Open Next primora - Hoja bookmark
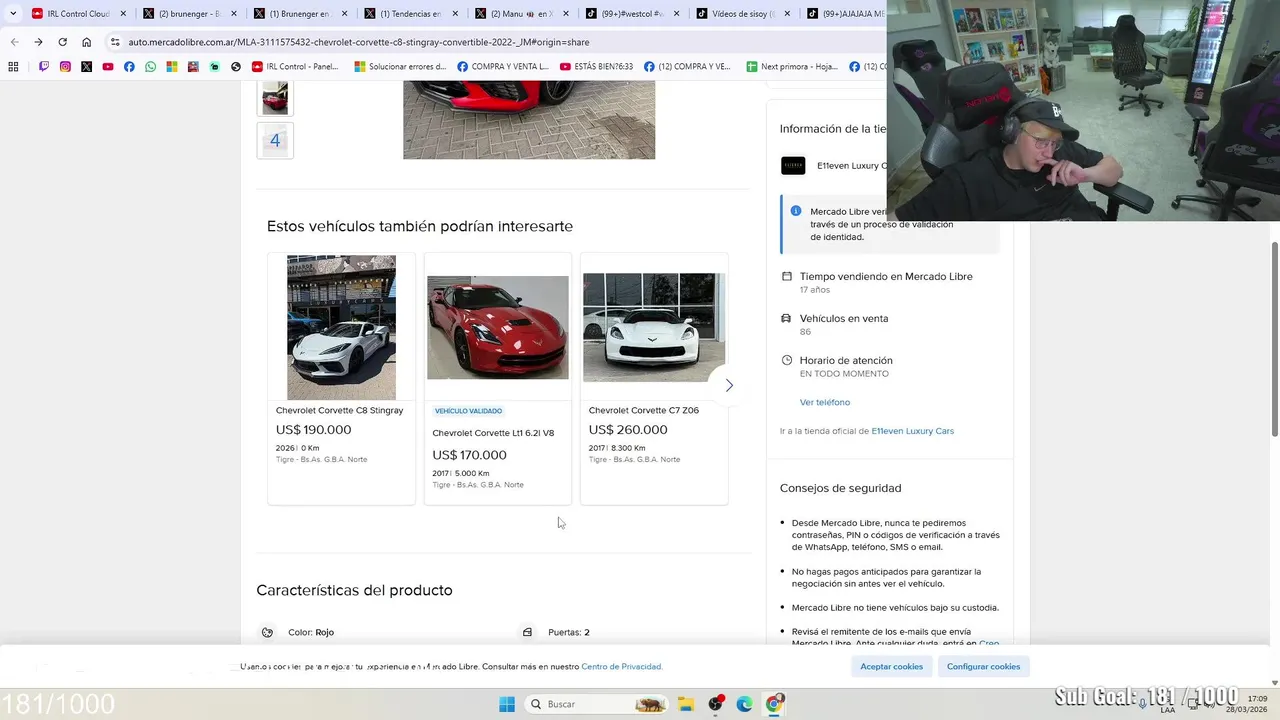 [792, 67]
